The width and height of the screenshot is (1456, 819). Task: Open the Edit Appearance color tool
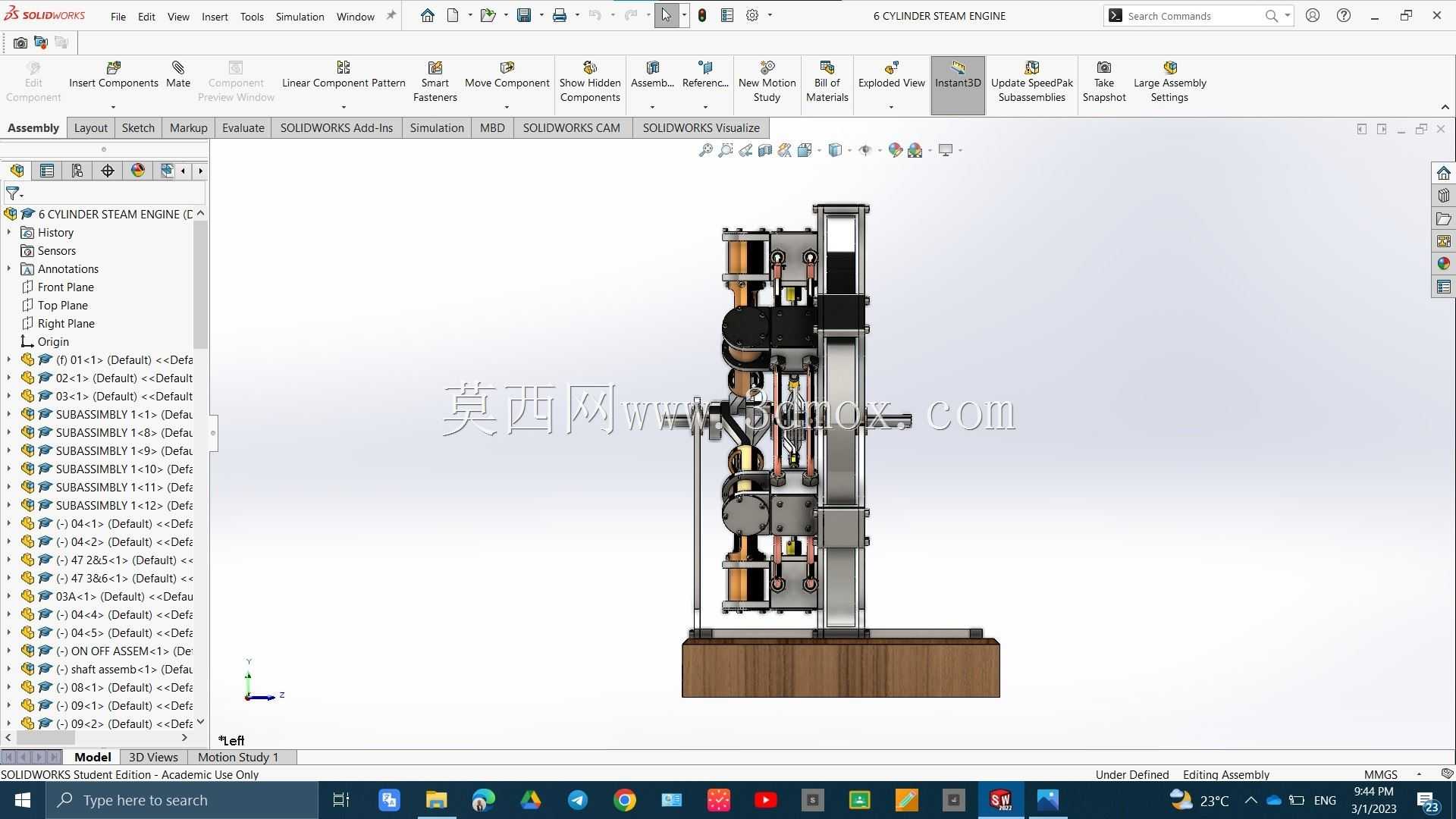(895, 150)
